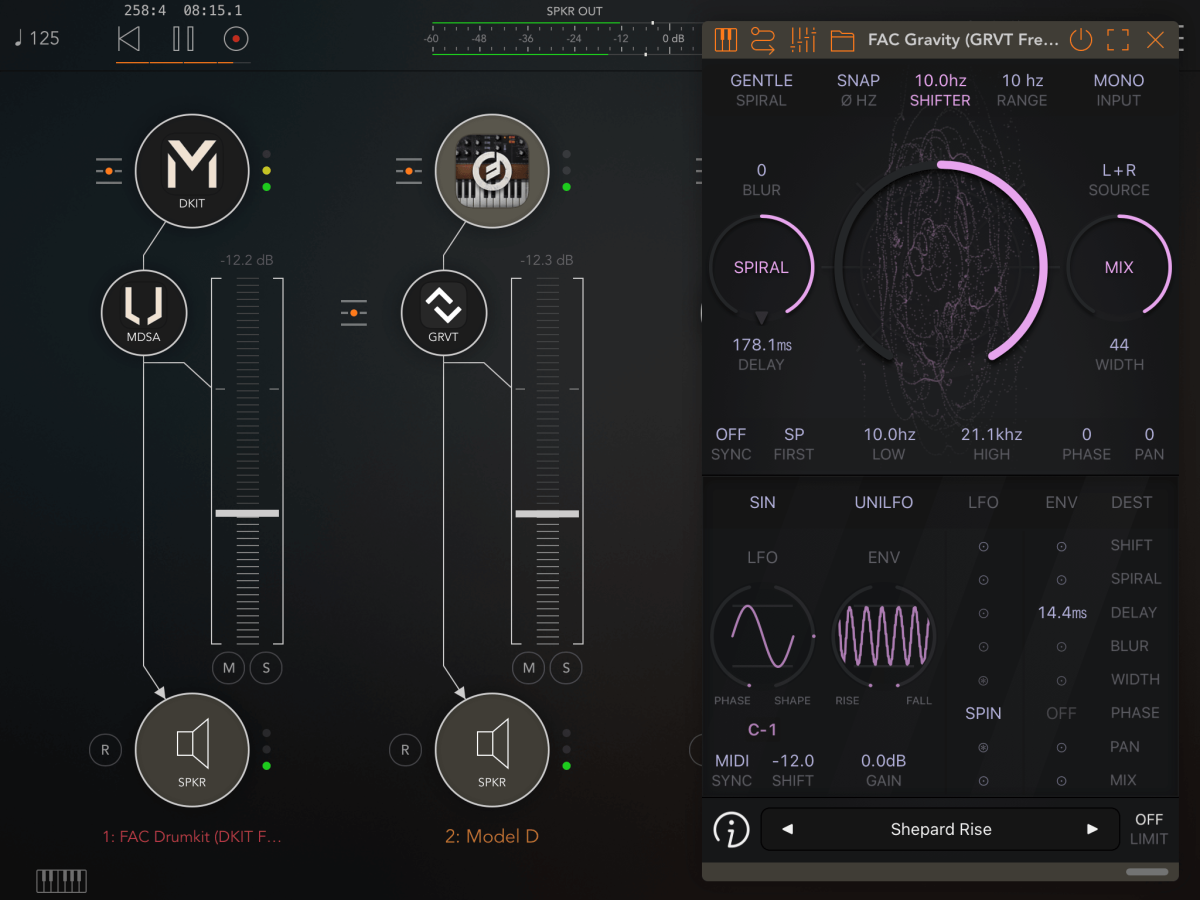The height and width of the screenshot is (900, 1200).
Task: Show the mixer's on-screen keyboard icon
Action: [62, 881]
